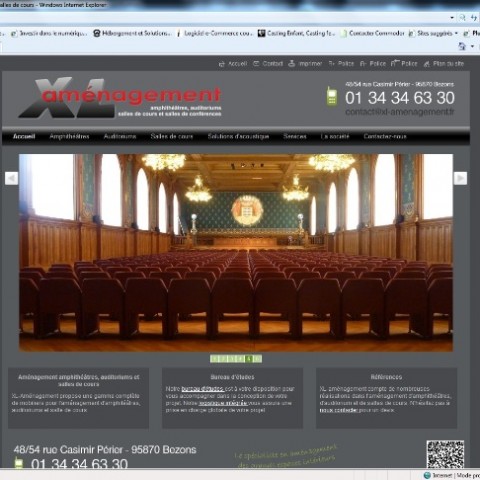The height and width of the screenshot is (480, 480).
Task: Click the auditorium slideshow photo
Action: 236,253
